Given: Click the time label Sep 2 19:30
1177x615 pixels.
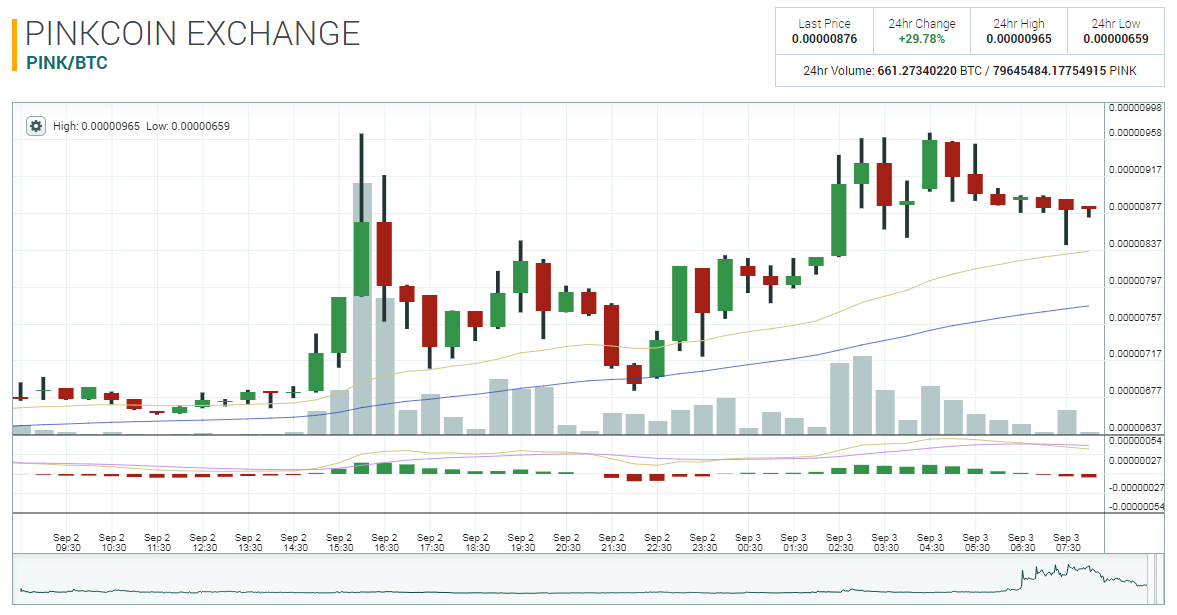Looking at the screenshot, I should pos(522,542).
